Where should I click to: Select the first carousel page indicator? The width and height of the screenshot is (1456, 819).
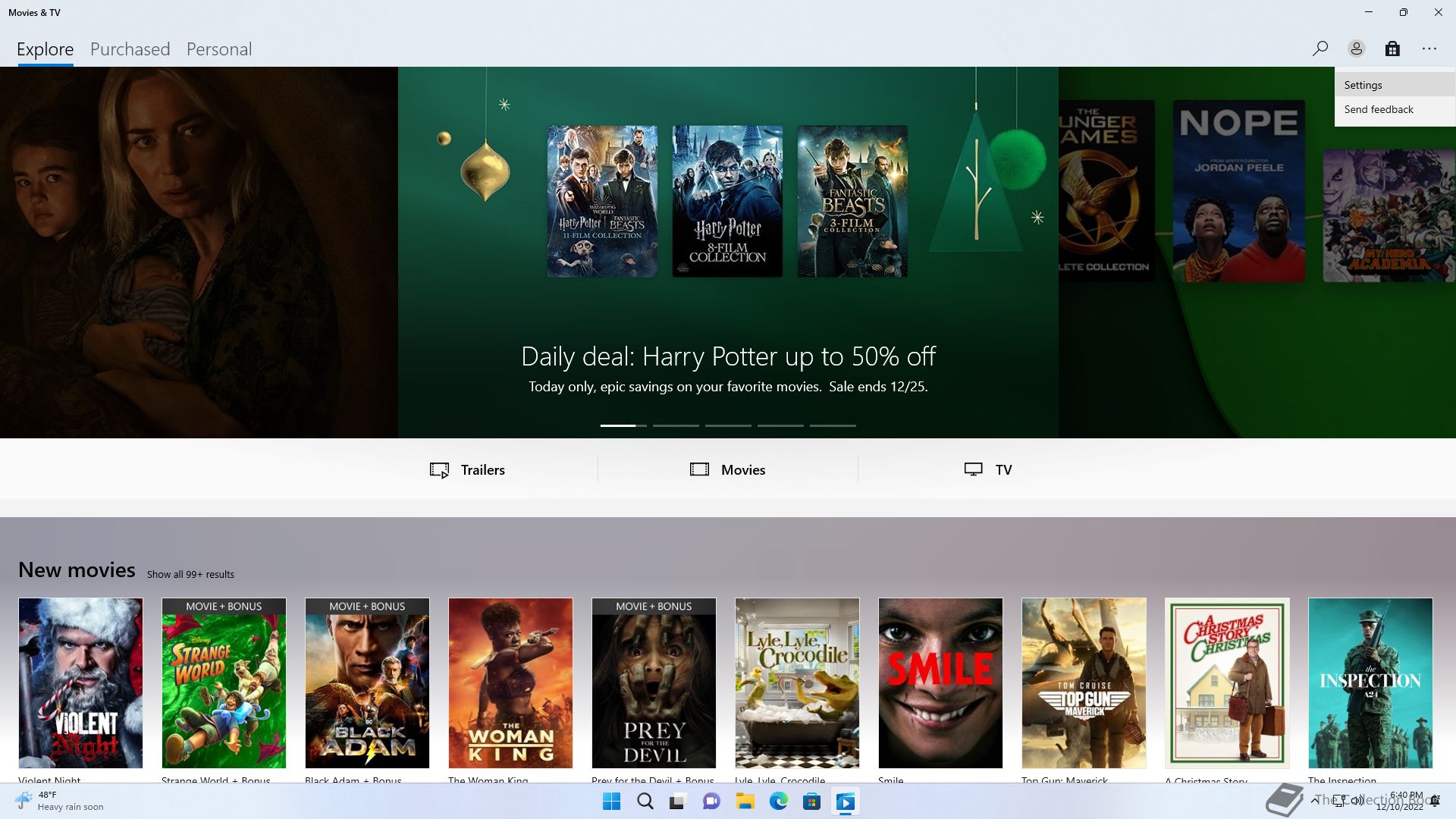tap(623, 425)
